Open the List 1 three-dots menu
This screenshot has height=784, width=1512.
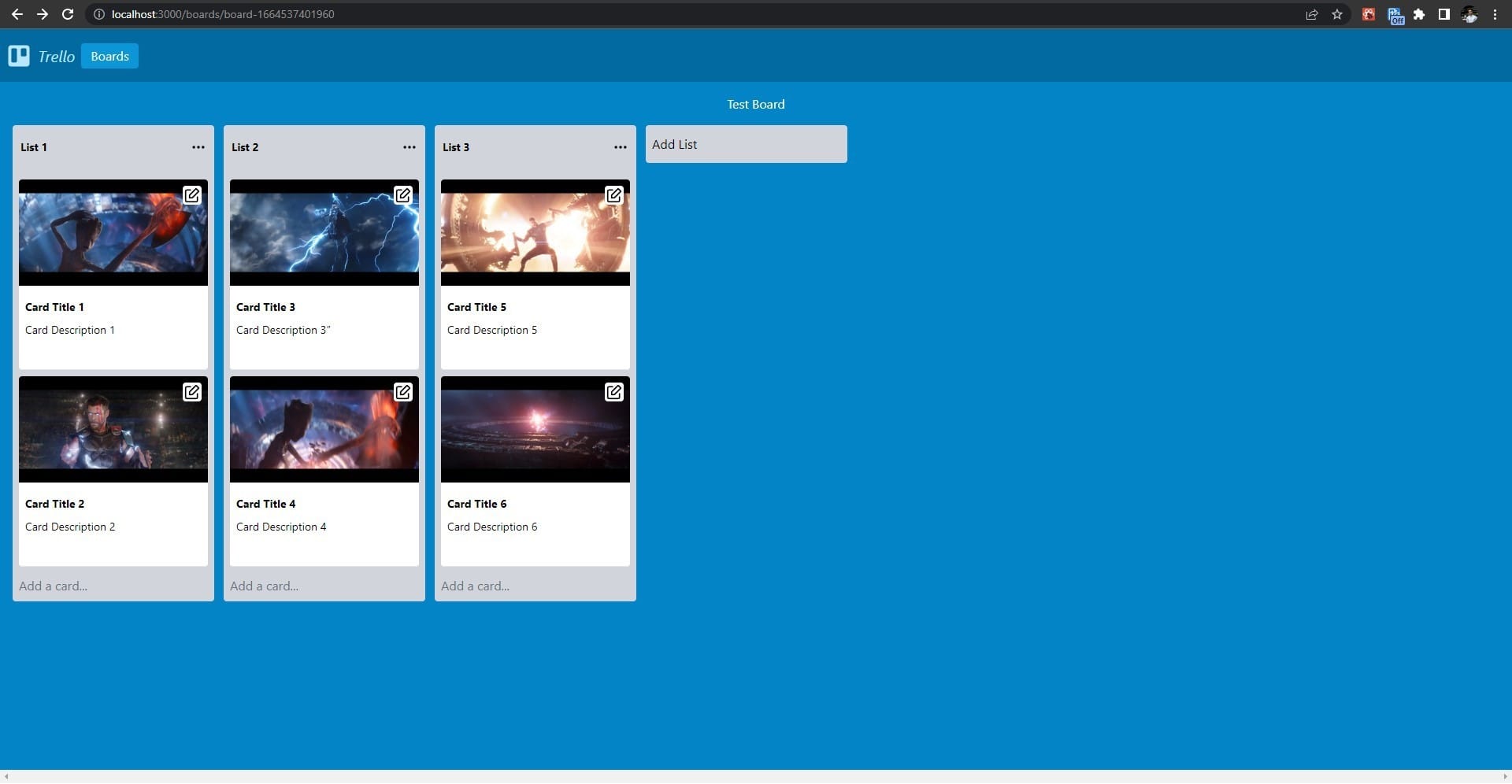click(x=198, y=147)
